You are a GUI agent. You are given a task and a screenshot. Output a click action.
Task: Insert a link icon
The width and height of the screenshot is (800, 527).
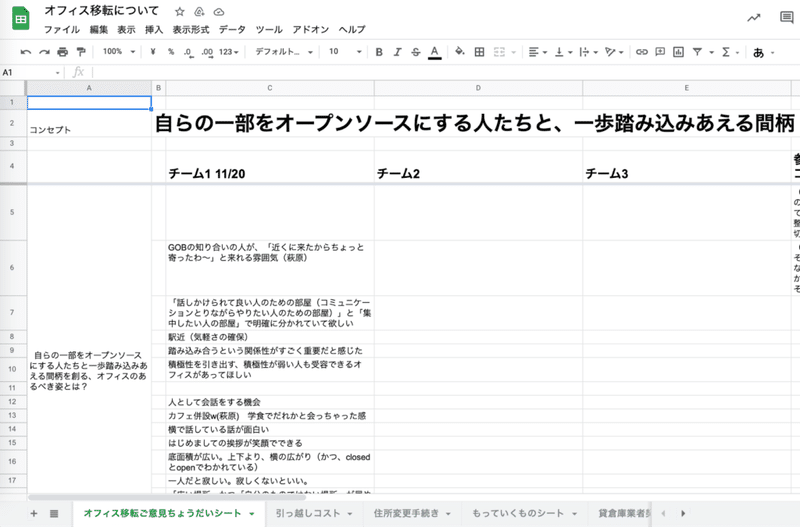click(642, 52)
